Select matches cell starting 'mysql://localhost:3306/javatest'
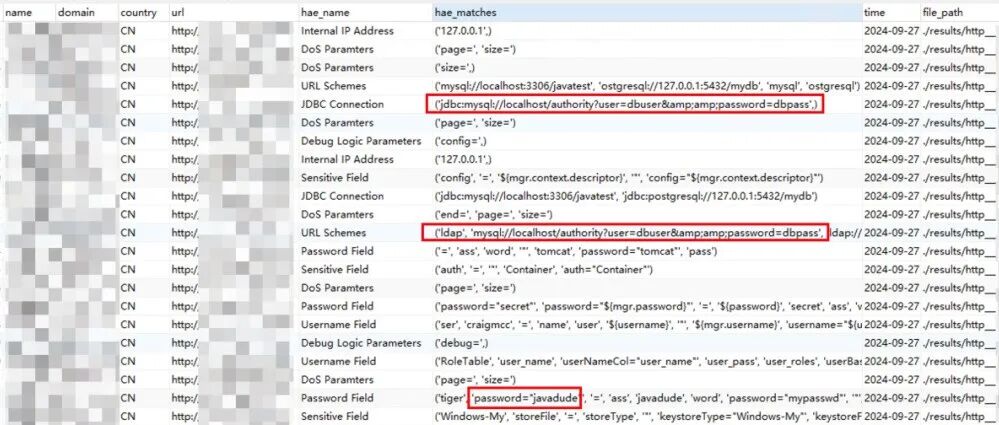The image size is (999, 425). (x=647, y=86)
